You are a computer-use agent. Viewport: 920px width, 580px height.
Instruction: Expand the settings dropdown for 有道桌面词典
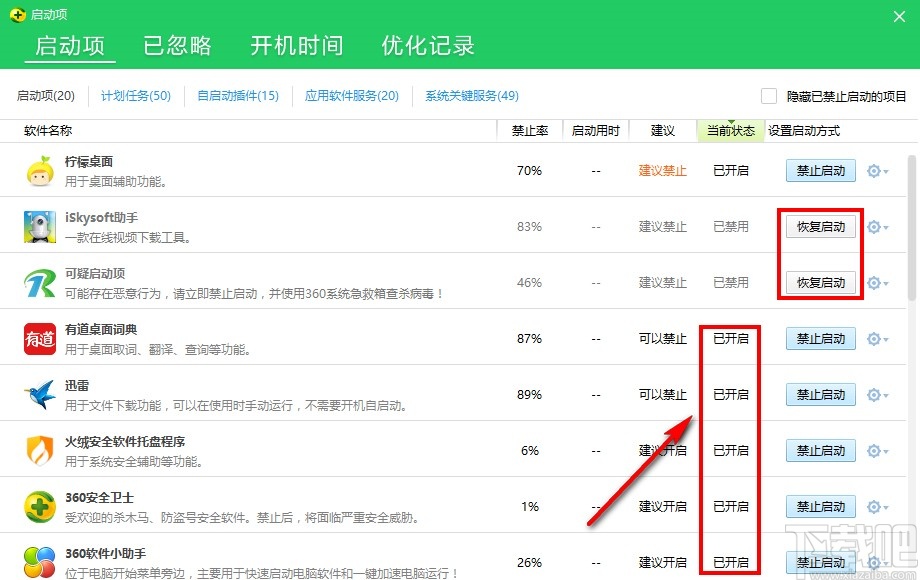tap(873, 338)
